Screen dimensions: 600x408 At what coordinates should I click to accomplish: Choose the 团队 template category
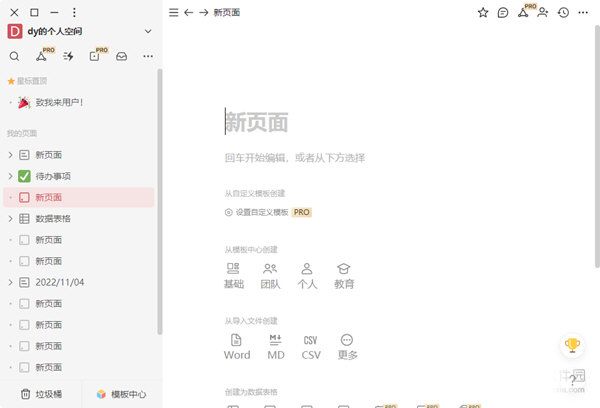point(270,276)
